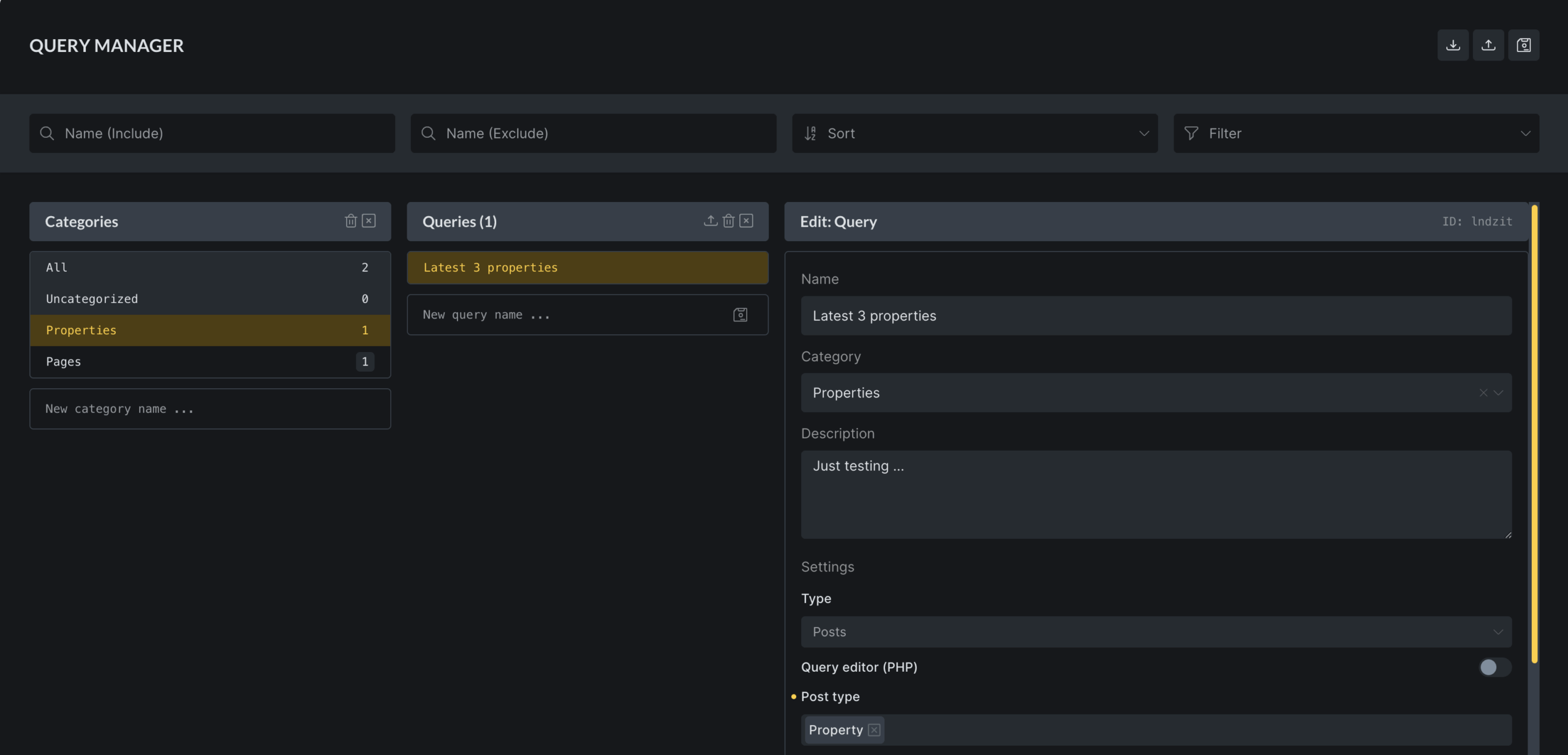This screenshot has width=1568, height=755.
Task: Click the download icon in the header
Action: coord(1453,45)
